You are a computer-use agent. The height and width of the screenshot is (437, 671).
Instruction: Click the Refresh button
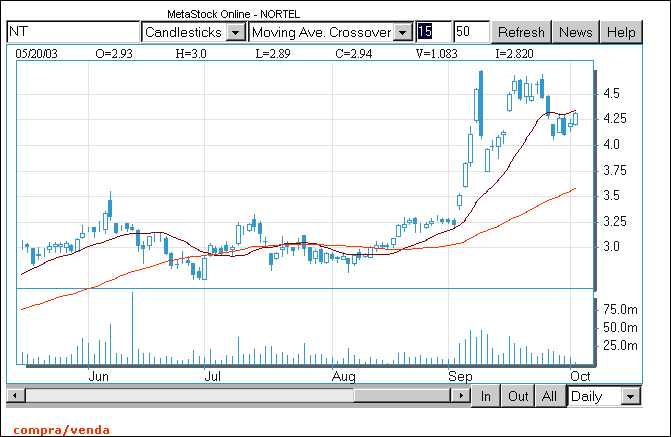[521, 32]
